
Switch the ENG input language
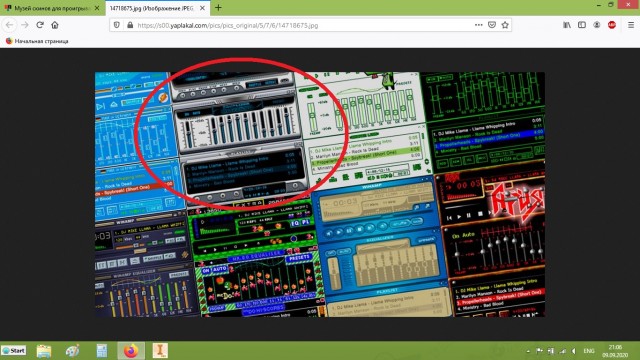589,351
